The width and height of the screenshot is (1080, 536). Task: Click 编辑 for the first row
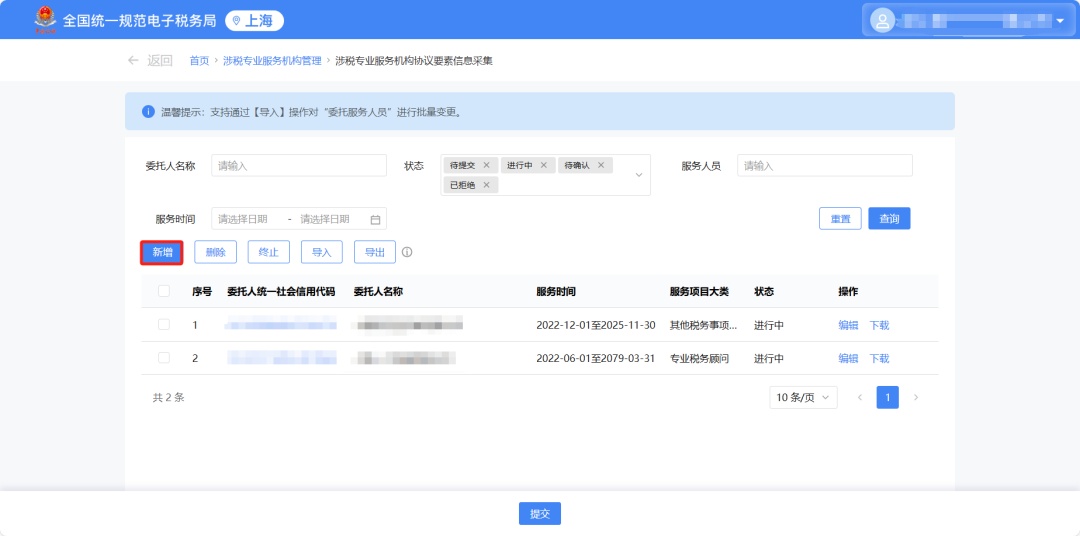coord(848,325)
